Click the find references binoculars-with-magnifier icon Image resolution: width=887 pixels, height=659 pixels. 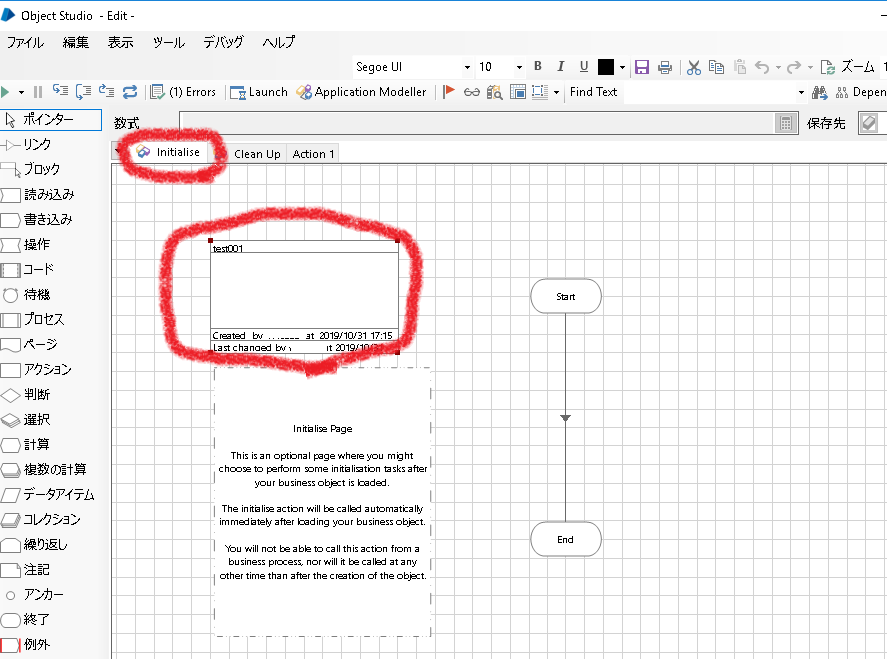tap(494, 92)
